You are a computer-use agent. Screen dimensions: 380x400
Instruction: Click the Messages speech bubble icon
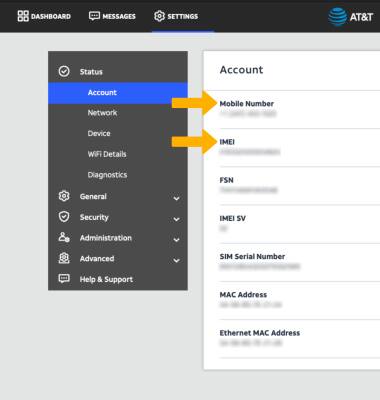(94, 16)
